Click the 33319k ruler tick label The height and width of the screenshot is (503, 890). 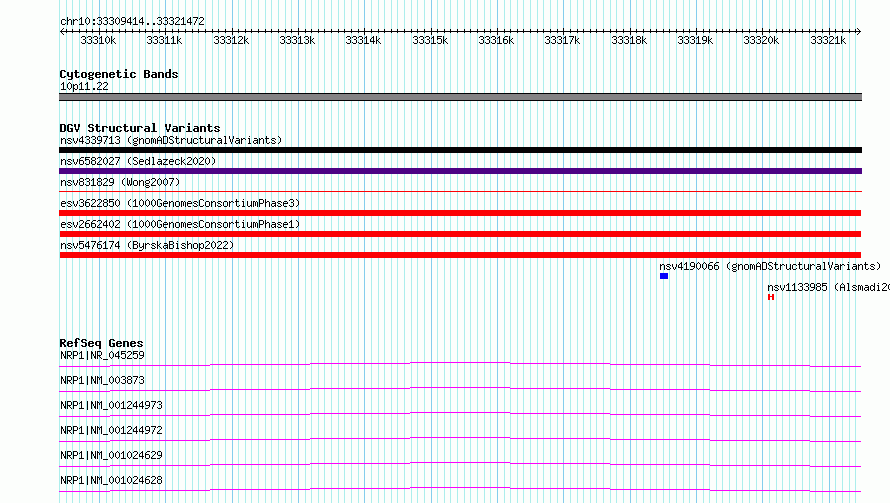(x=695, y=40)
